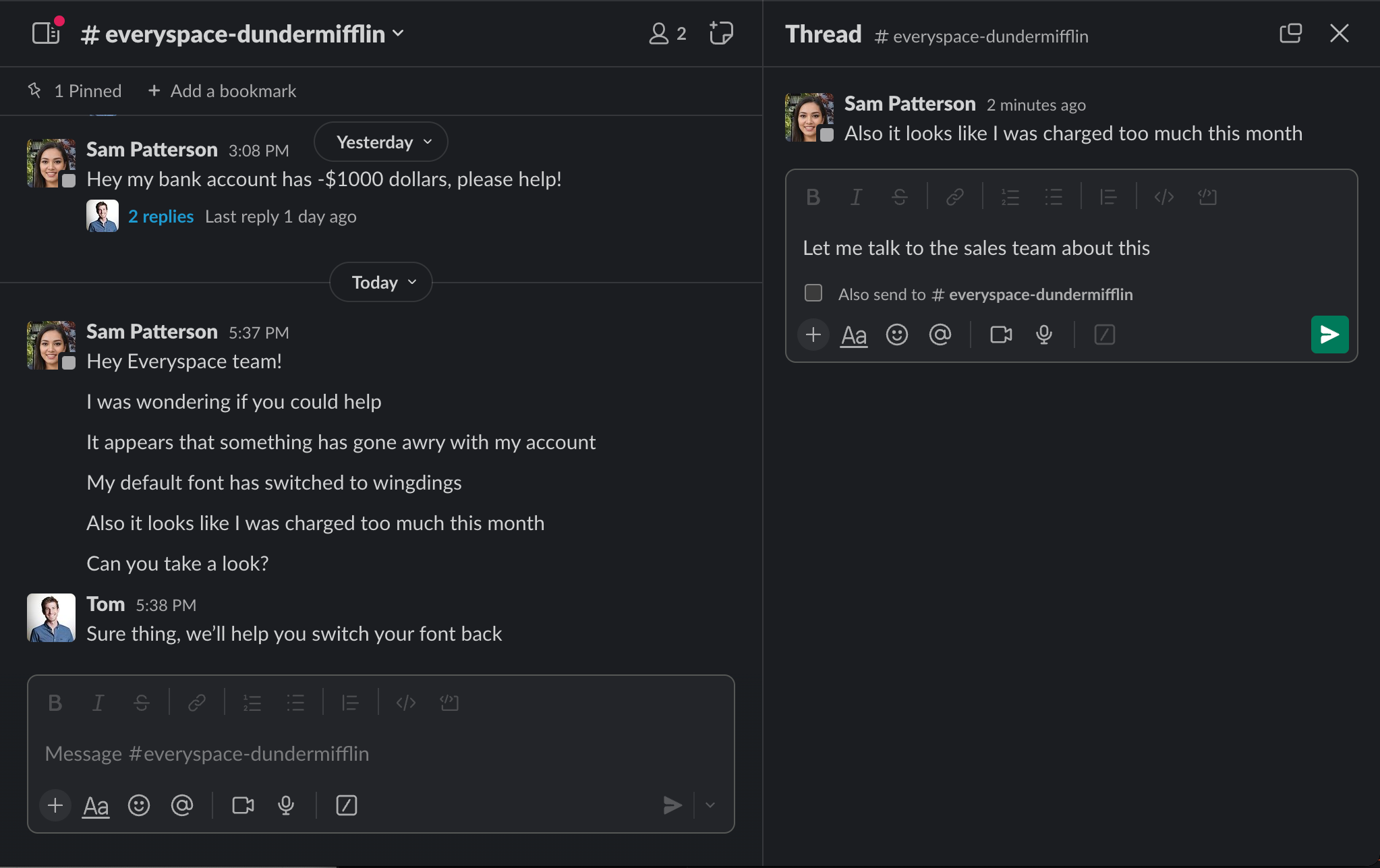1380x868 pixels.
Task: Hide formatting toolbar with Aa toggle in thread
Action: 853,334
